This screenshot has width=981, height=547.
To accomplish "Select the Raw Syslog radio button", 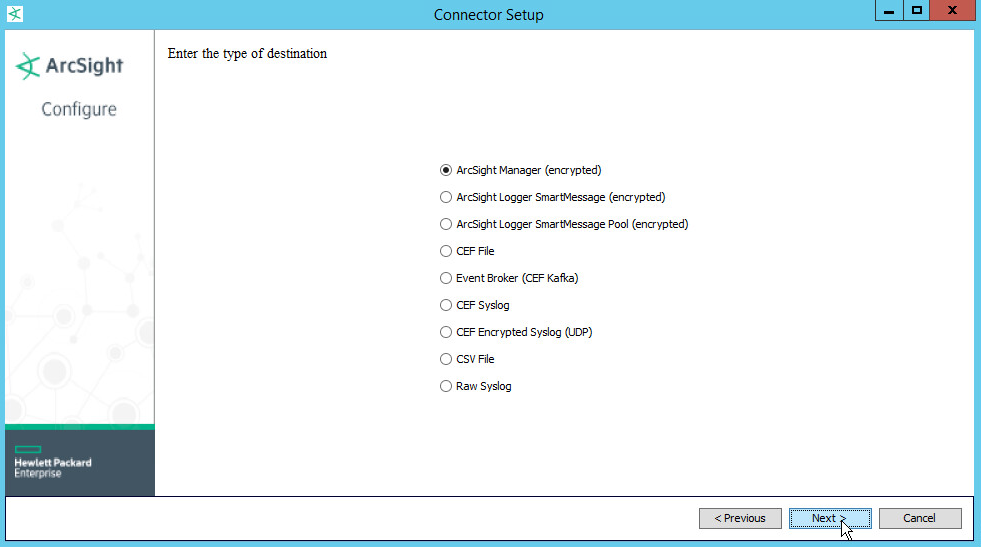I will pos(446,386).
